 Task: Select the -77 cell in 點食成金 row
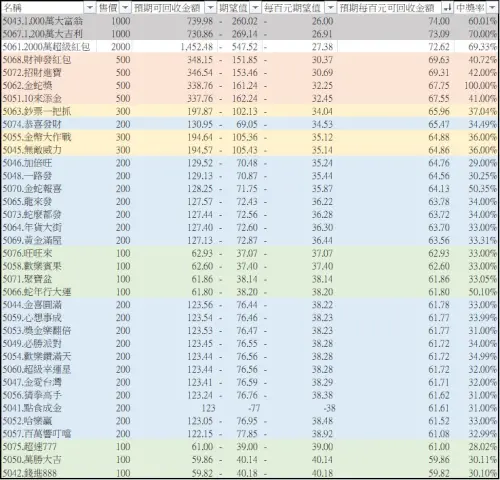point(239,408)
